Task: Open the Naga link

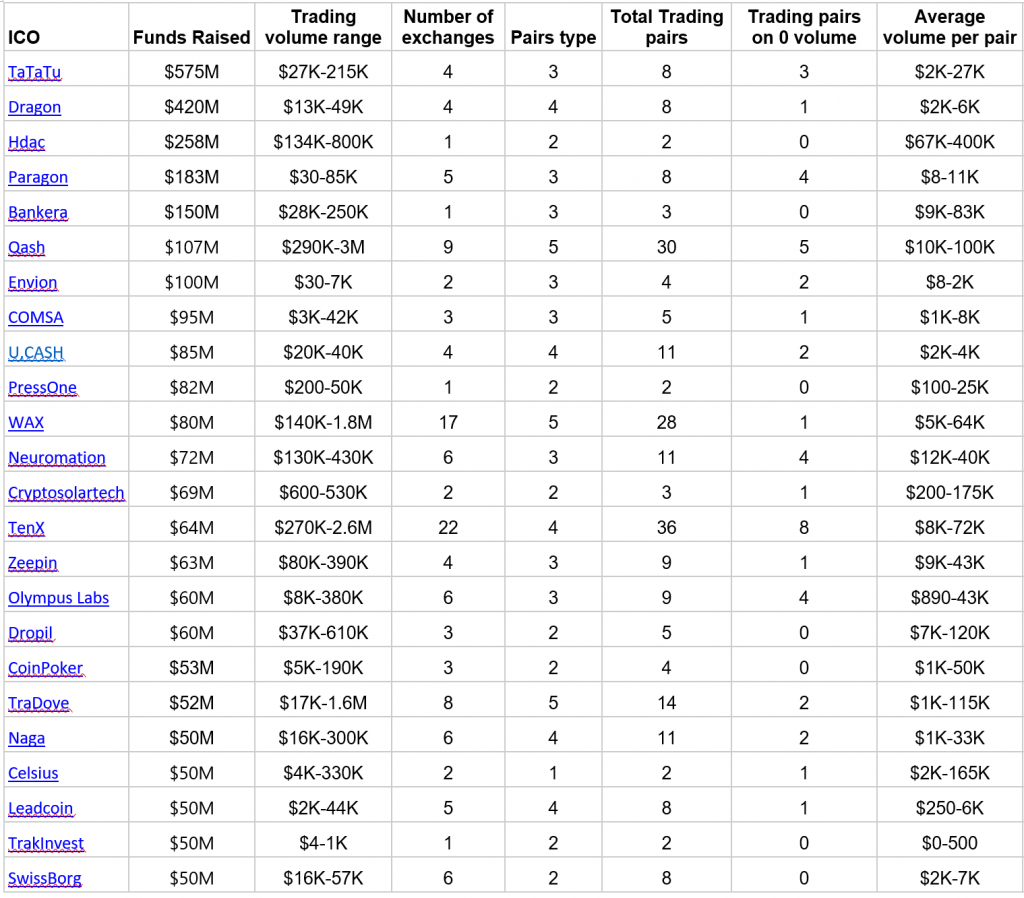Action: click(x=27, y=739)
